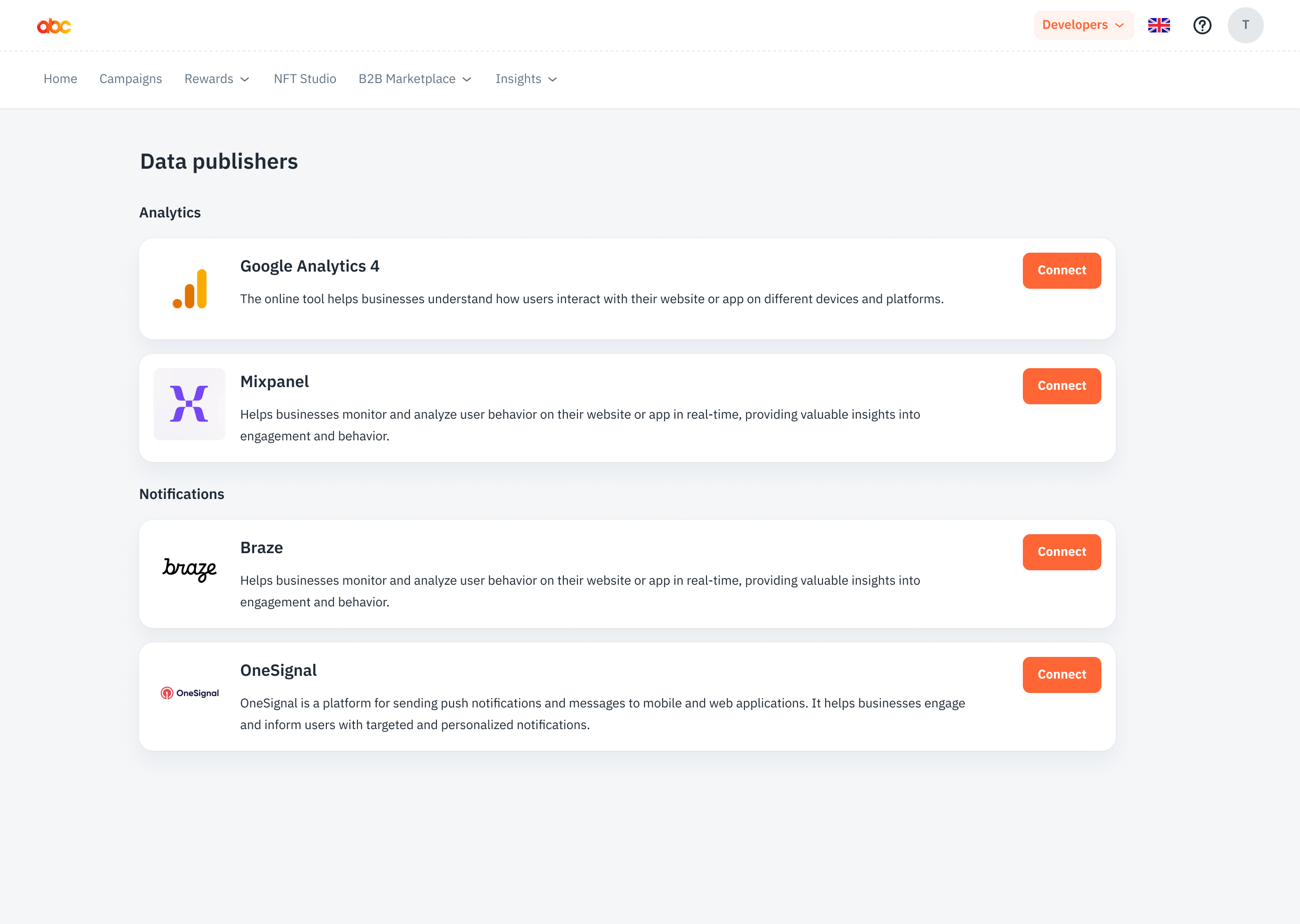Connect Google Analytics 4
The image size is (1300, 924).
point(1061,270)
